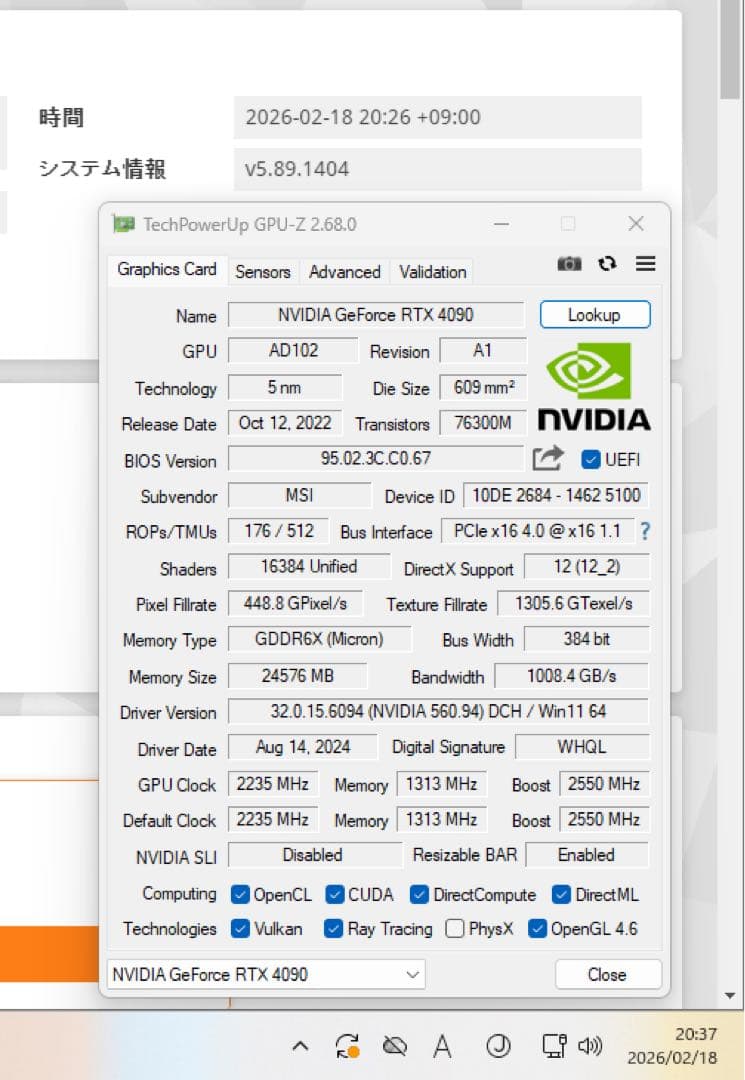Click the Pixel Fillrate value 448.8 GPixel/s
The width and height of the screenshot is (745, 1080).
tap(295, 603)
